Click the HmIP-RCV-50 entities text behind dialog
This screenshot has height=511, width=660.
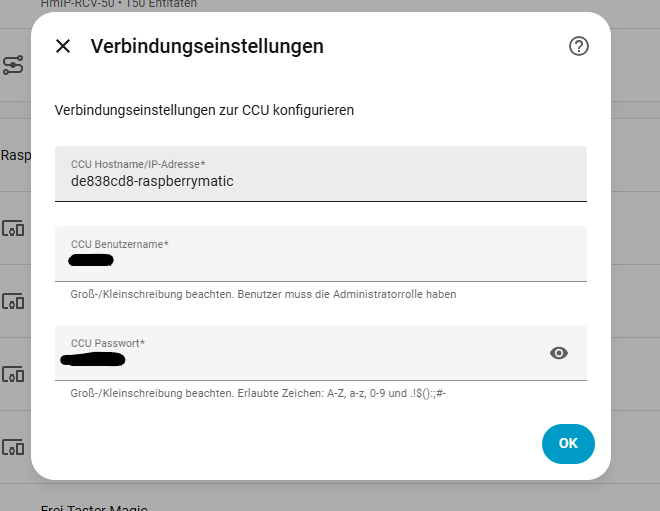pos(118,4)
